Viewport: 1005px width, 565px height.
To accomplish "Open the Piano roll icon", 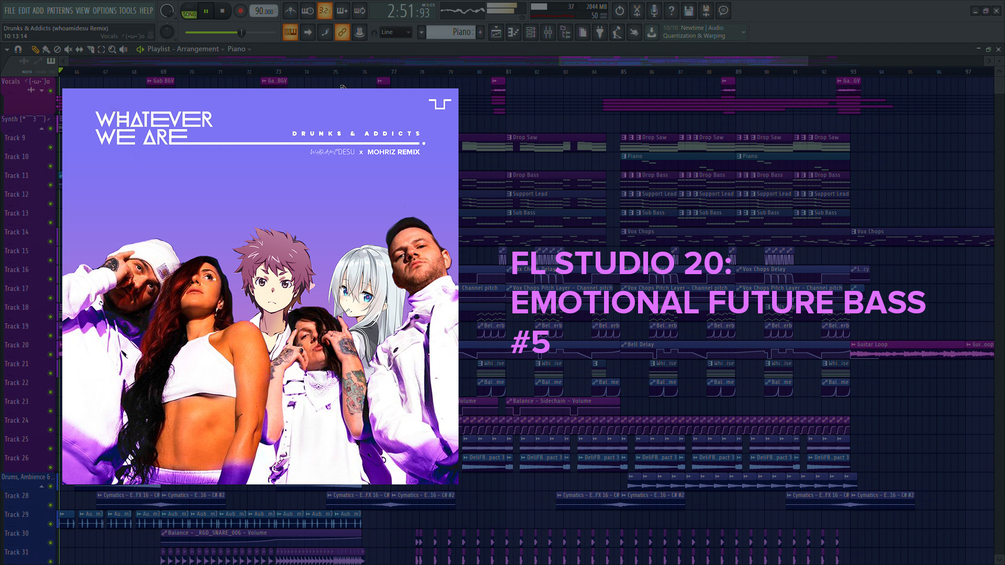I will coord(513,32).
